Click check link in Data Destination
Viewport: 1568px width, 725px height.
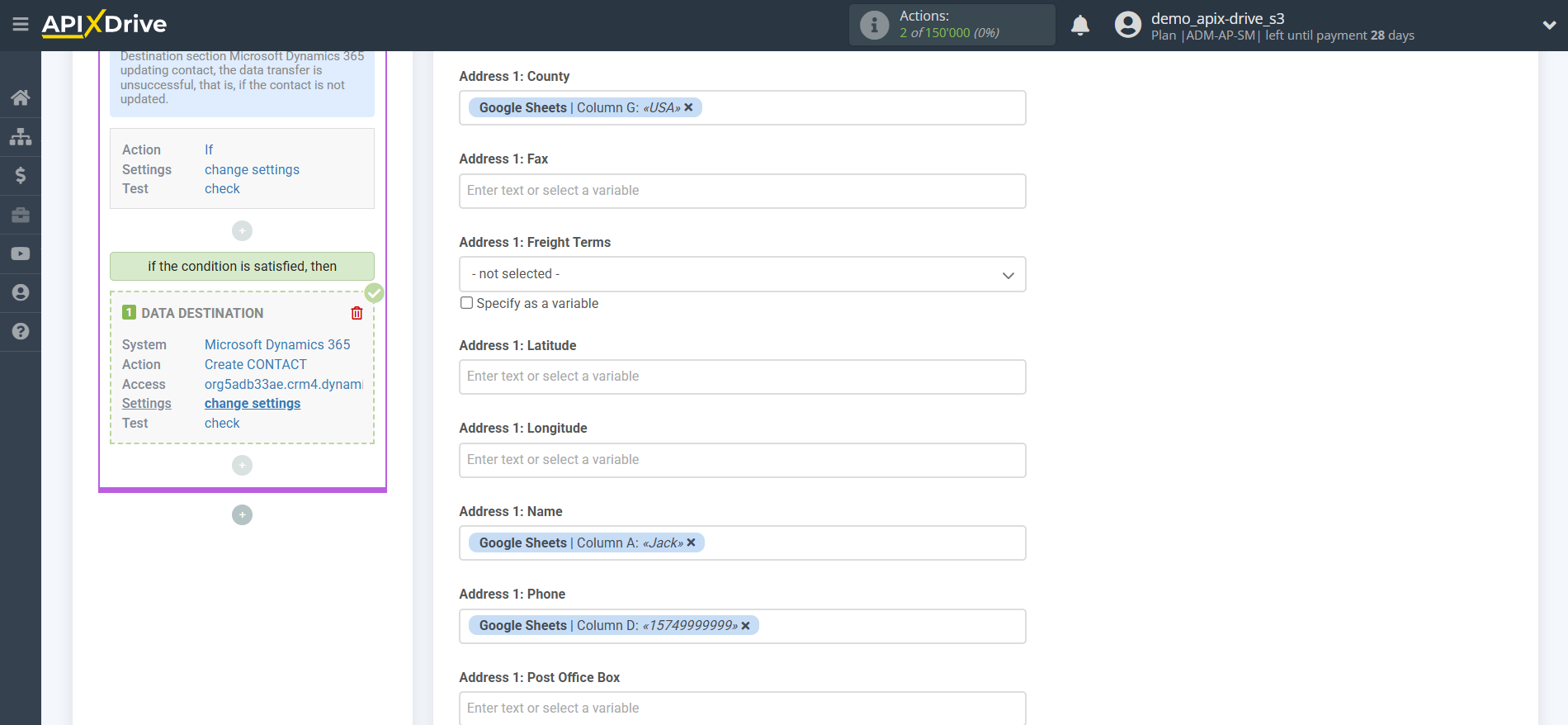222,423
